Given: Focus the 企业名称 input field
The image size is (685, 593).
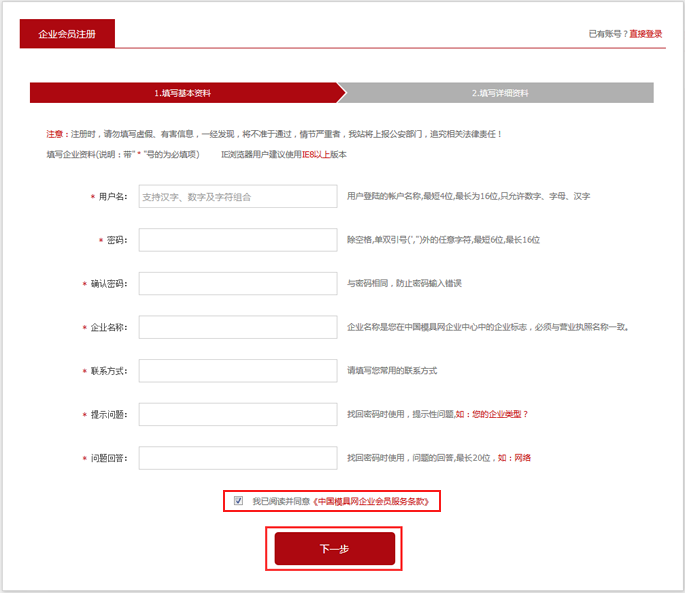Looking at the screenshot, I should pos(238,327).
